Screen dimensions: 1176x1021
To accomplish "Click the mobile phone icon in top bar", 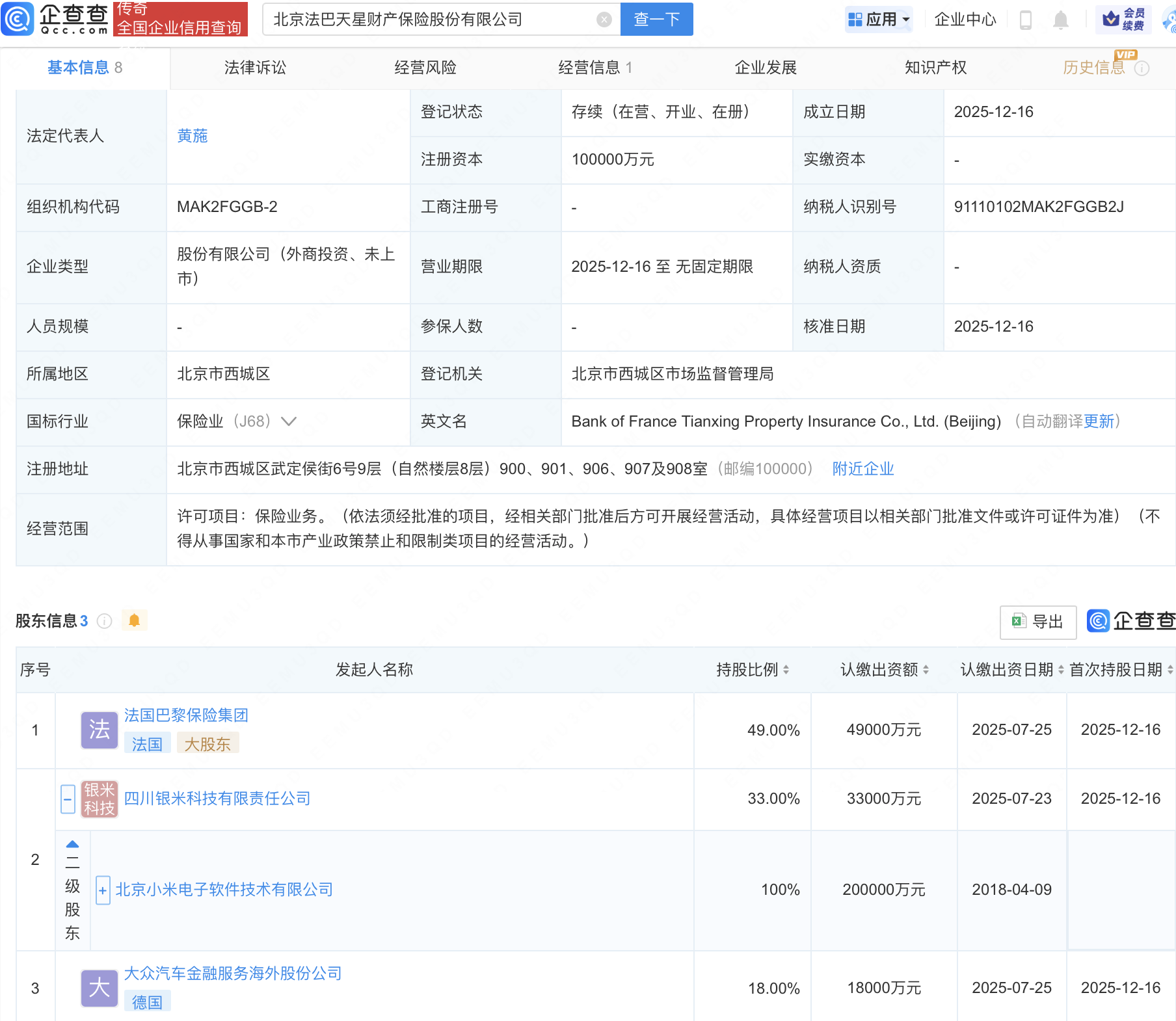I will tap(1027, 19).
